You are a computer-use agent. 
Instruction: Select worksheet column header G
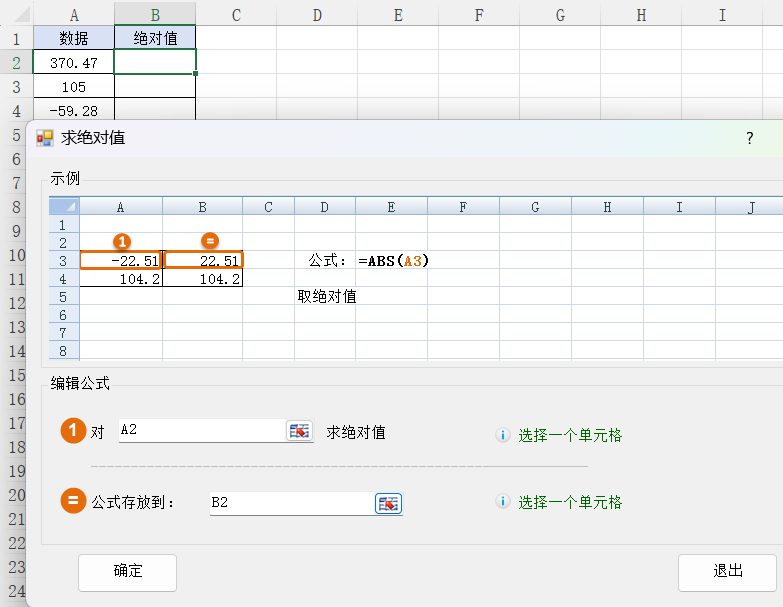pos(560,14)
